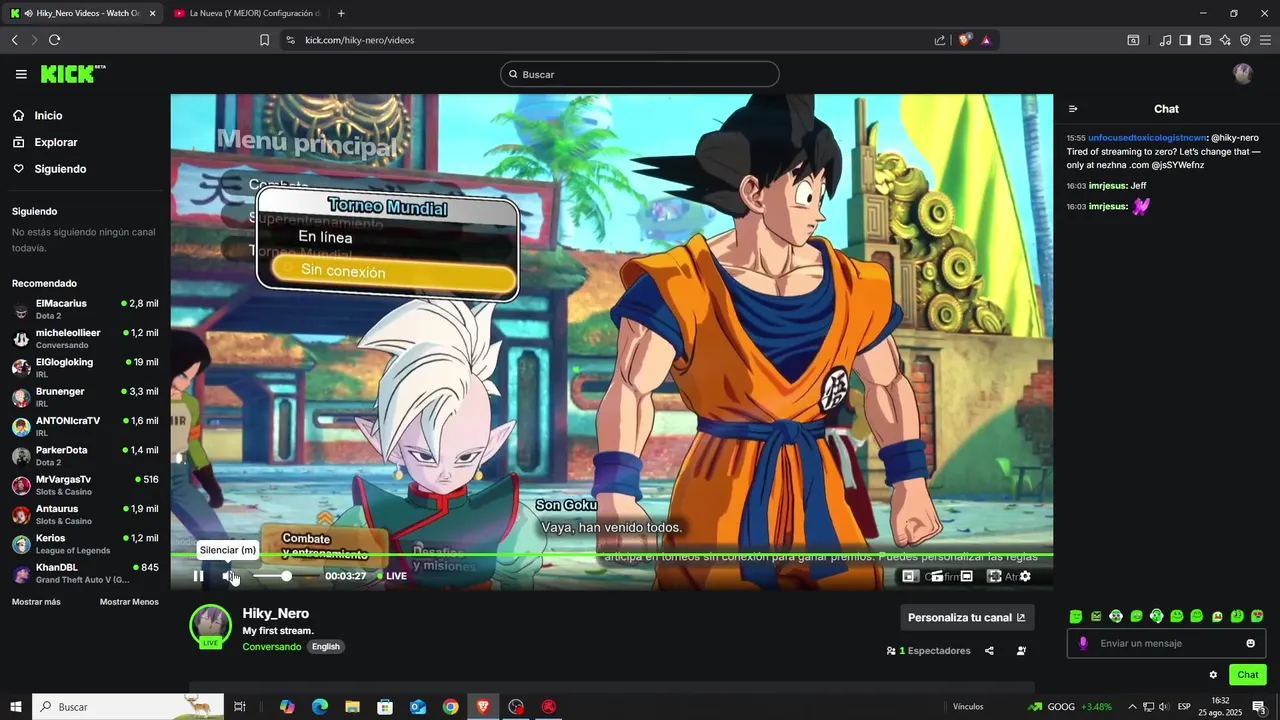
Task: Click Personaliza tu canal button
Action: click(967, 617)
